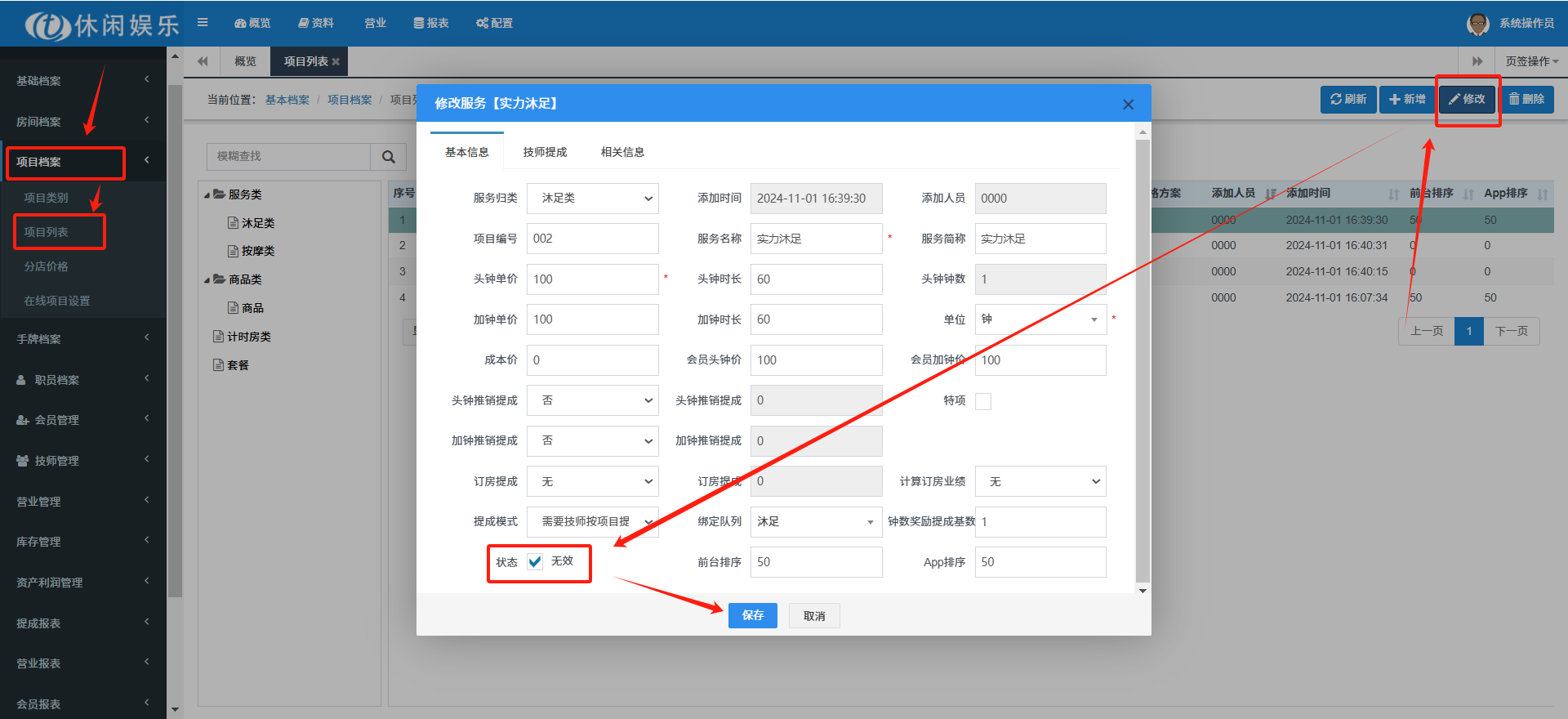1568x719 pixels.
Task: Collapse the 服务类 tree node
Action: [207, 195]
